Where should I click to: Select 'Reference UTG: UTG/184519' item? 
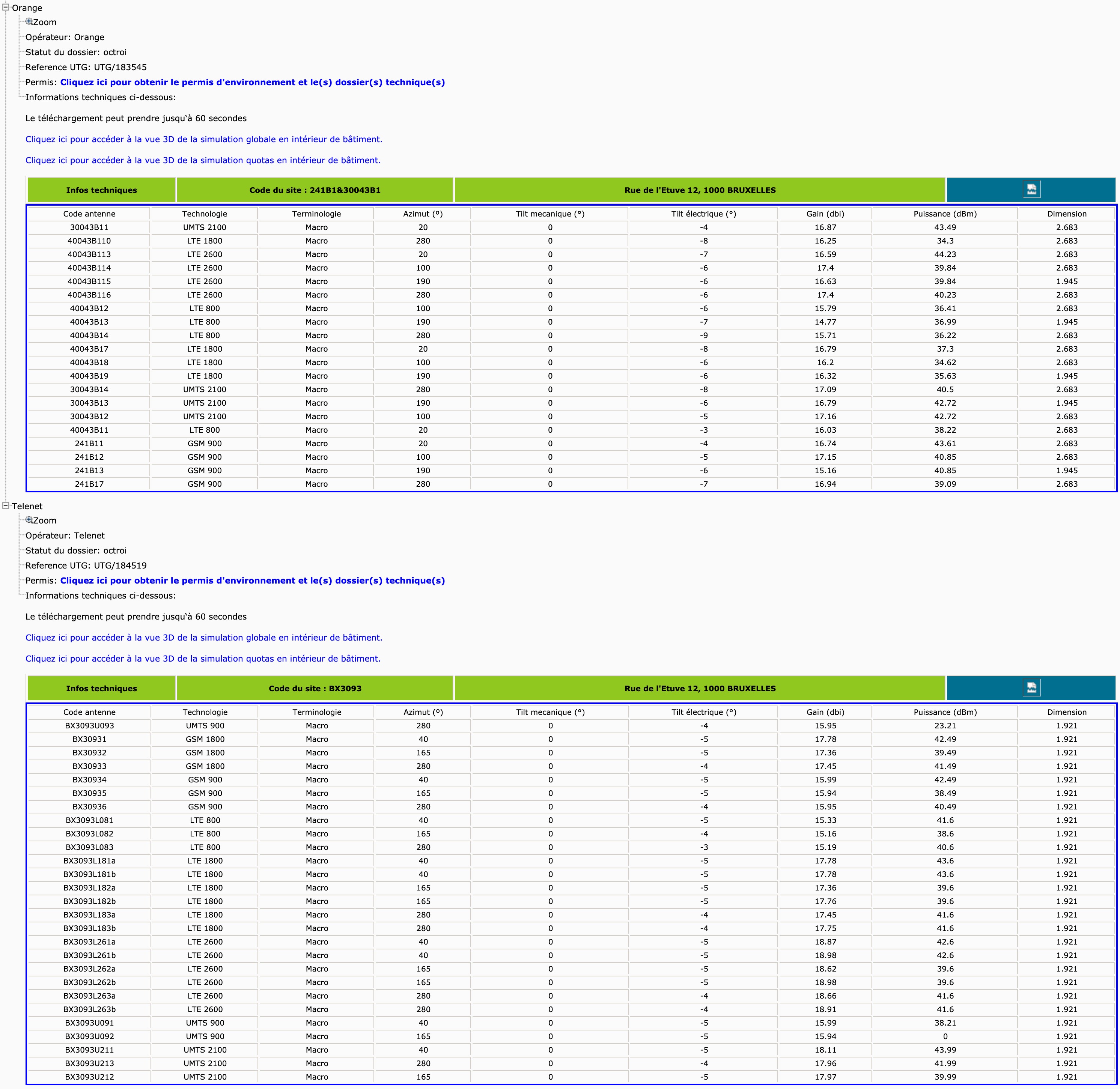[86, 565]
